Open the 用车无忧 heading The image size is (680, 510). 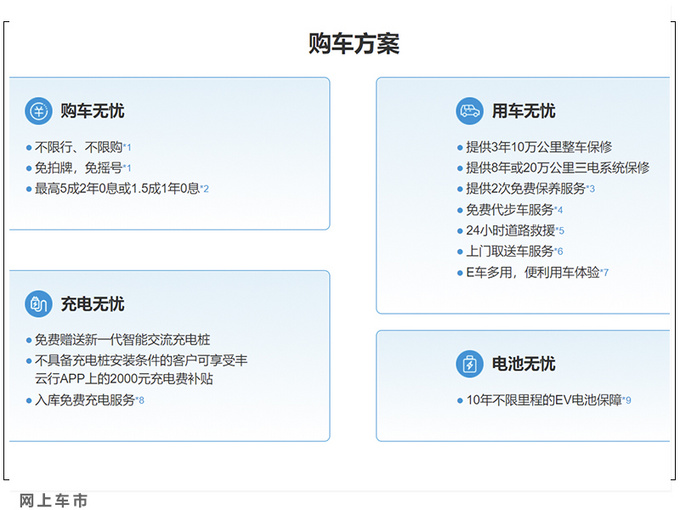click(523, 111)
